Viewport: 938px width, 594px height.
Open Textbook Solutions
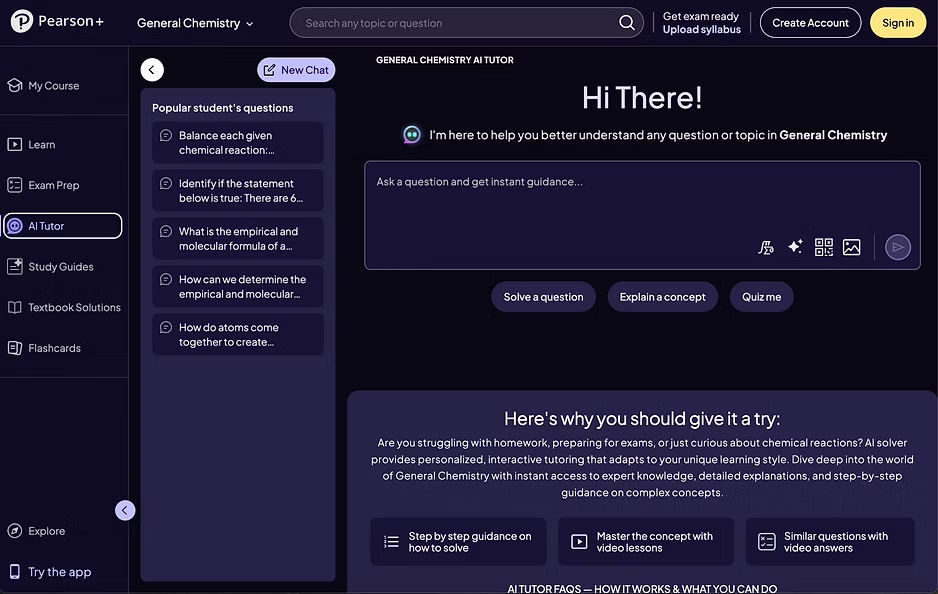(x=64, y=307)
